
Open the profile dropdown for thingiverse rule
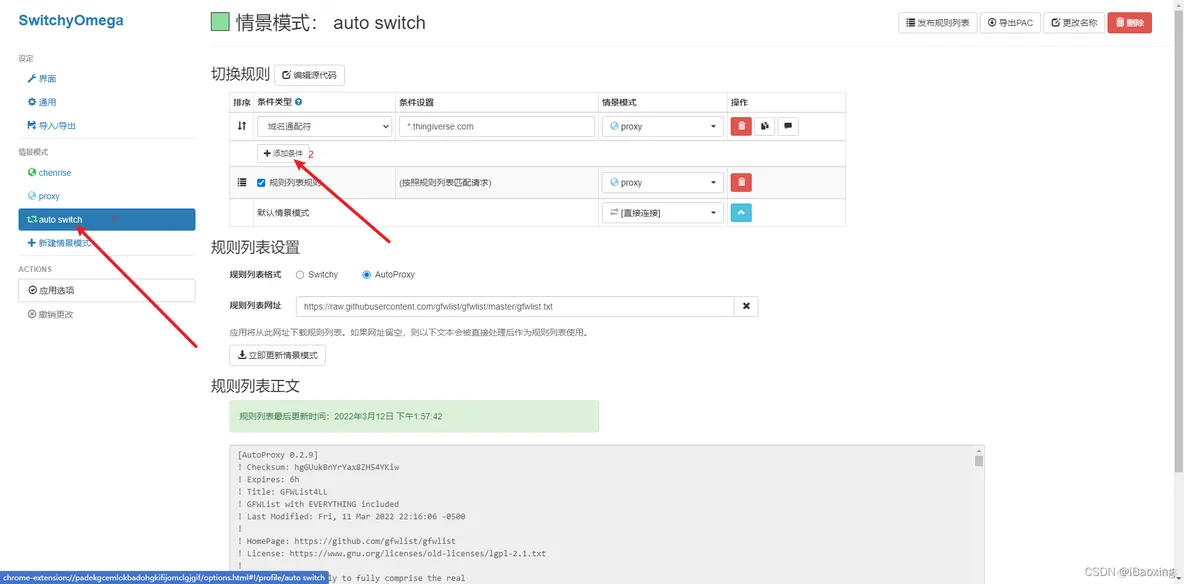662,126
